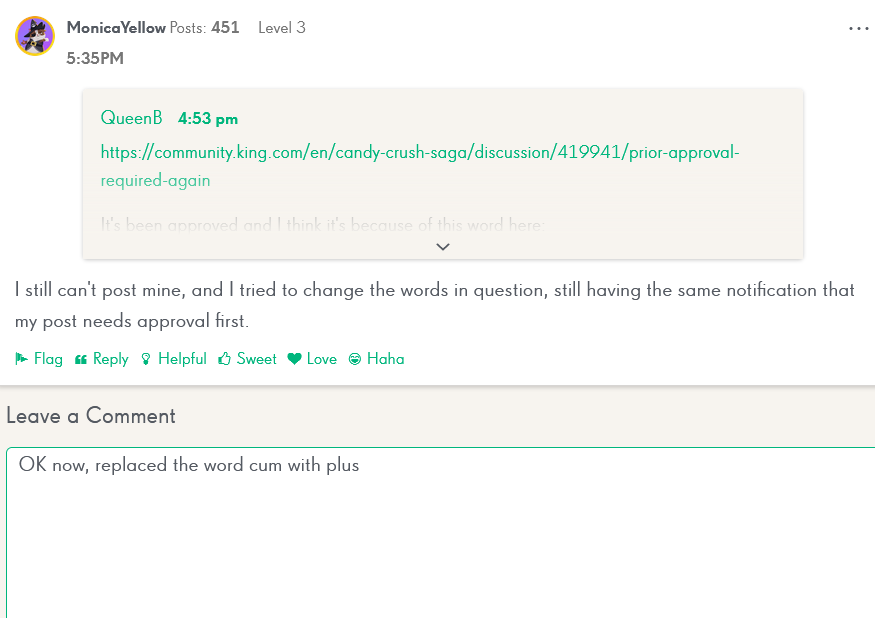Expand the collapsed QueenB quote
875x618 pixels.
443,247
